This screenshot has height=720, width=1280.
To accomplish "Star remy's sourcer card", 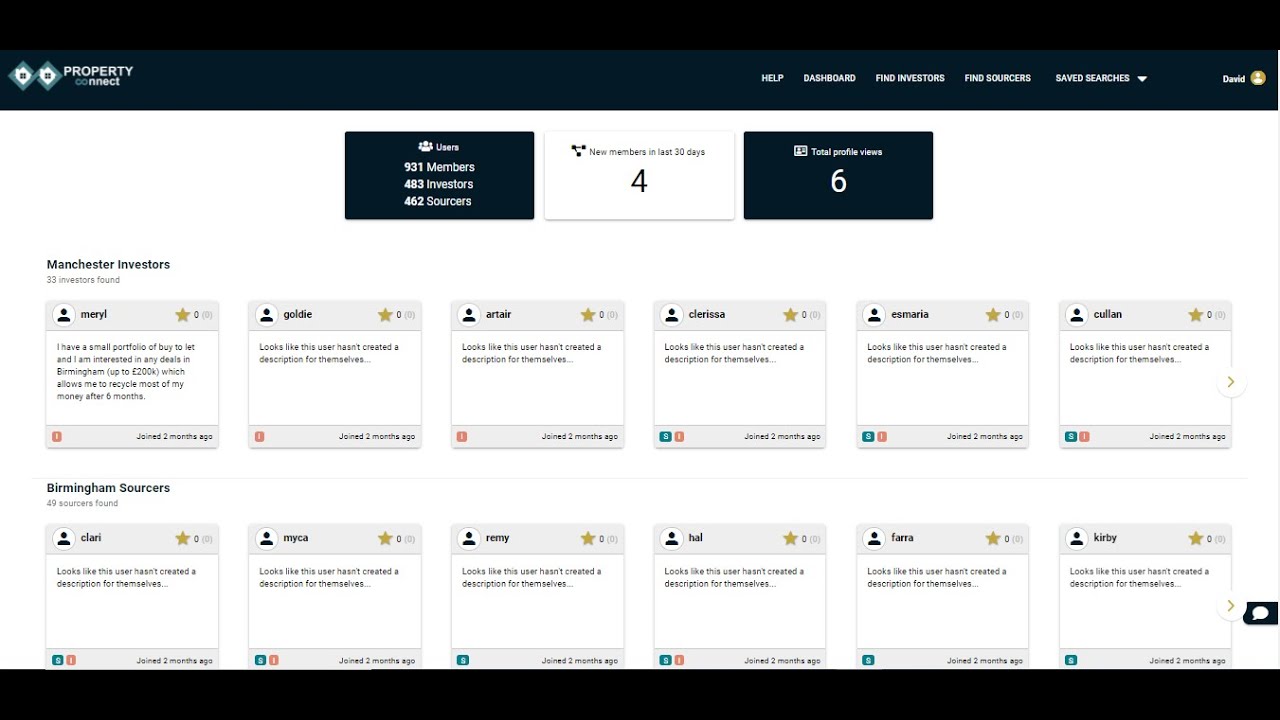I will (x=588, y=539).
